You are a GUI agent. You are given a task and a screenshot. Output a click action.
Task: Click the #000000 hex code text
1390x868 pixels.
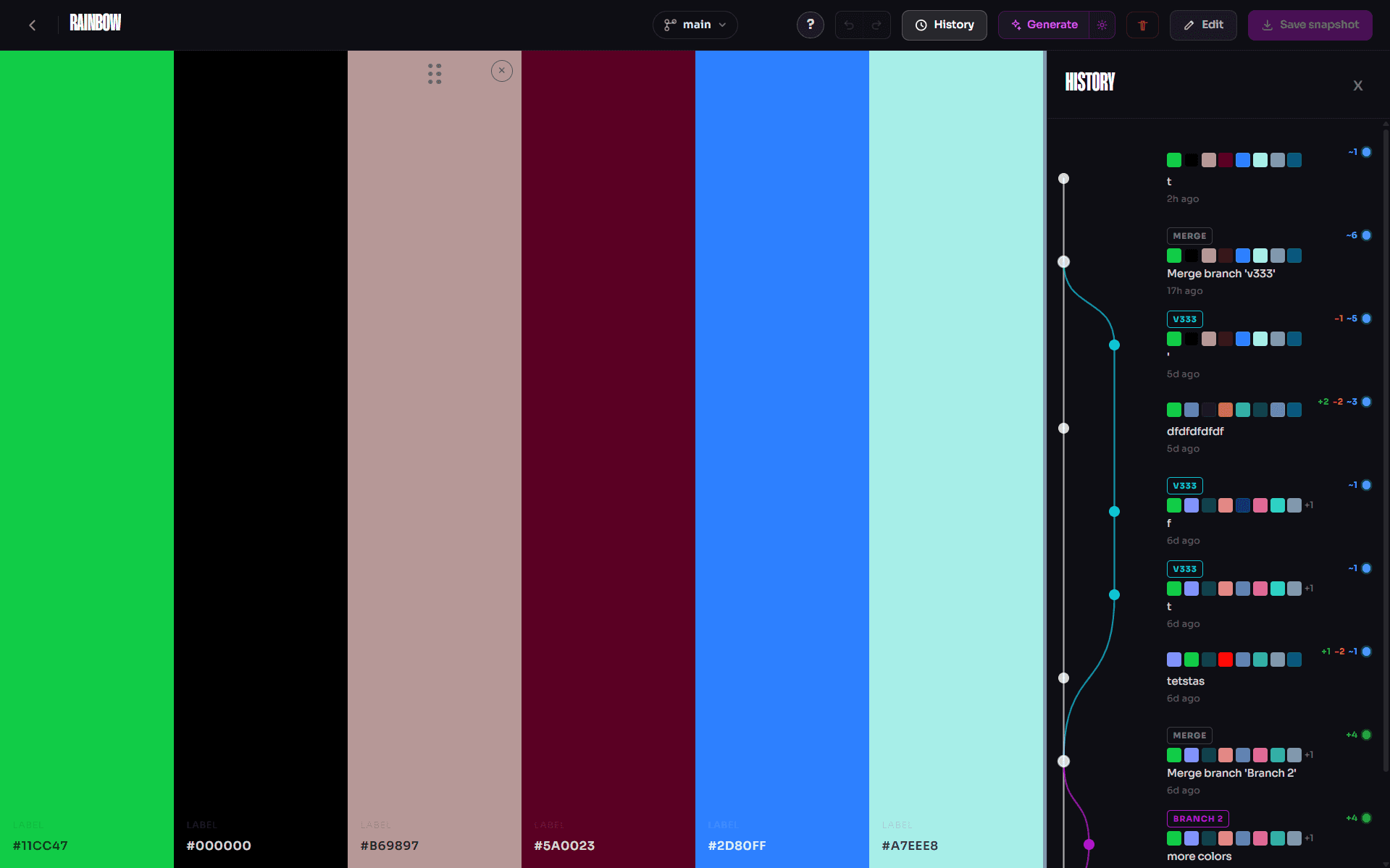[219, 846]
